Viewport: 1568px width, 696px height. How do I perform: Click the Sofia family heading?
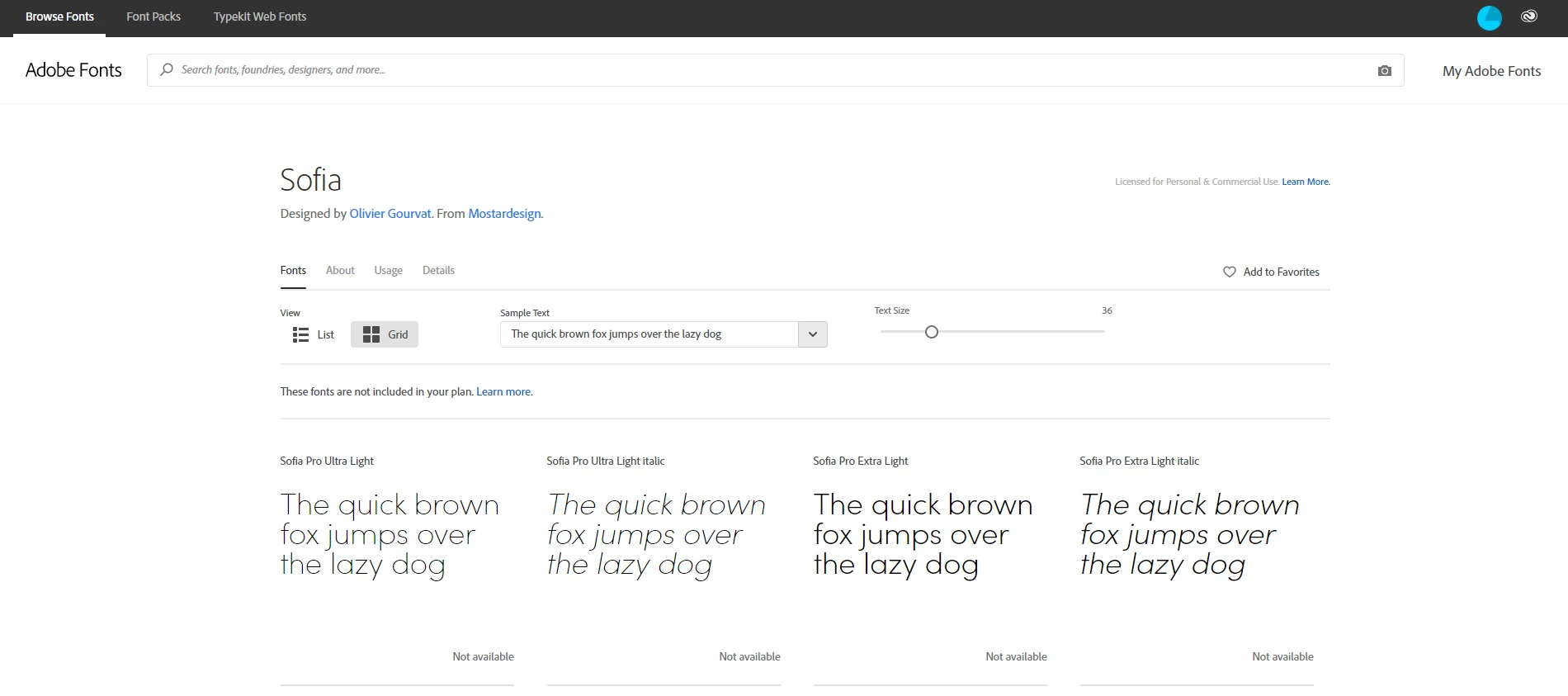pyautogui.click(x=310, y=180)
